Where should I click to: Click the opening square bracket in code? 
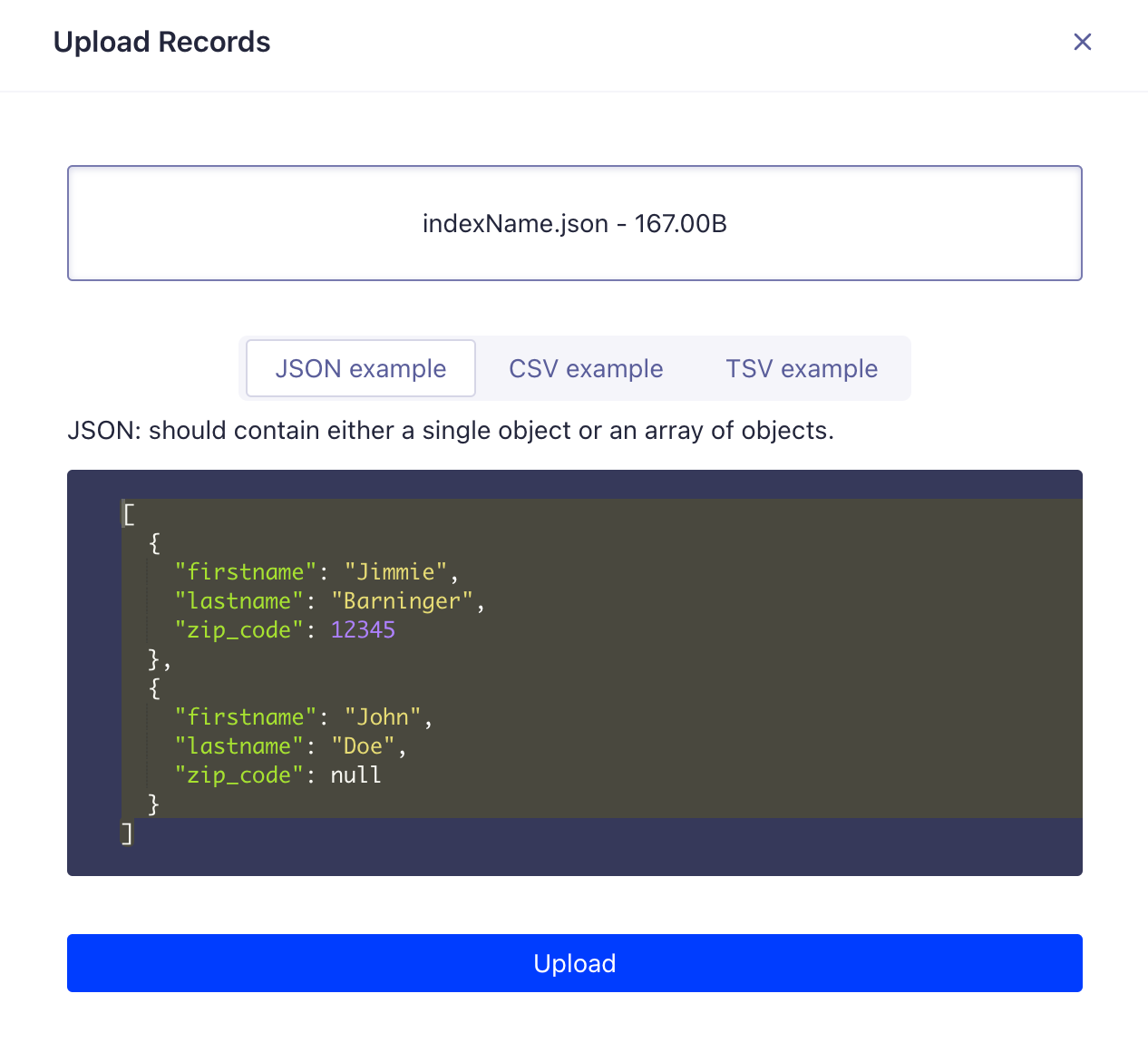pyautogui.click(x=129, y=514)
